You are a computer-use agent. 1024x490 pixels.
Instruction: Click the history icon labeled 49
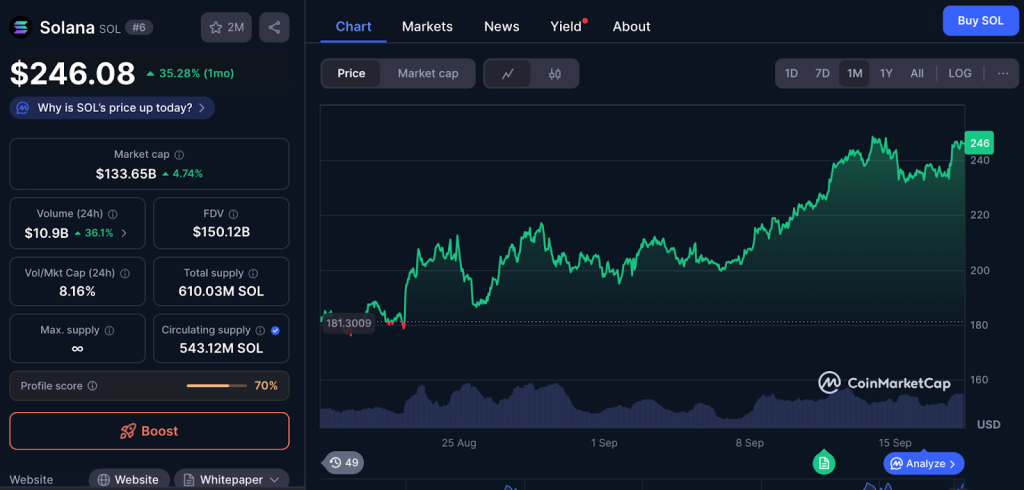click(343, 463)
